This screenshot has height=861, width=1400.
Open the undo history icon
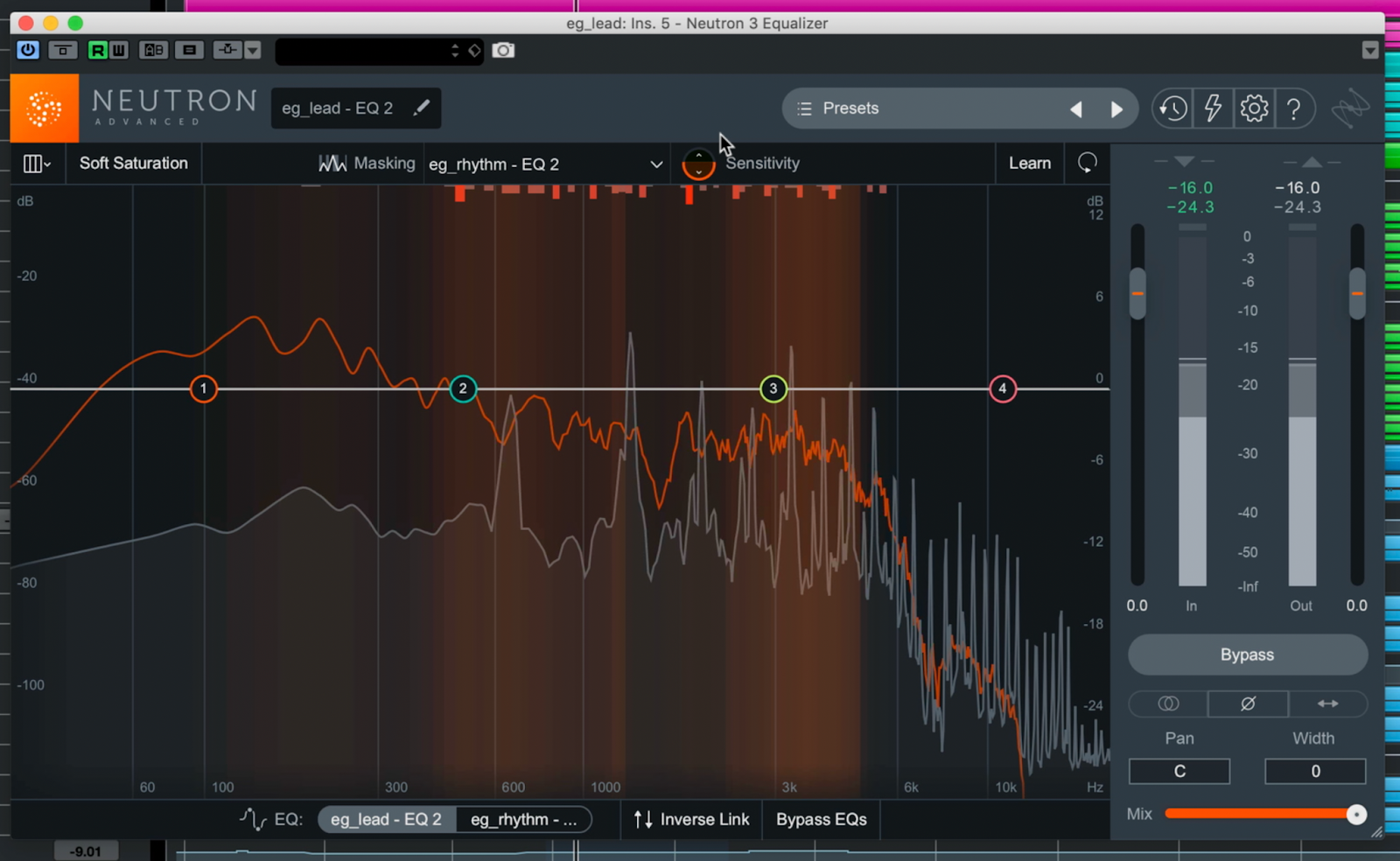coord(1172,108)
